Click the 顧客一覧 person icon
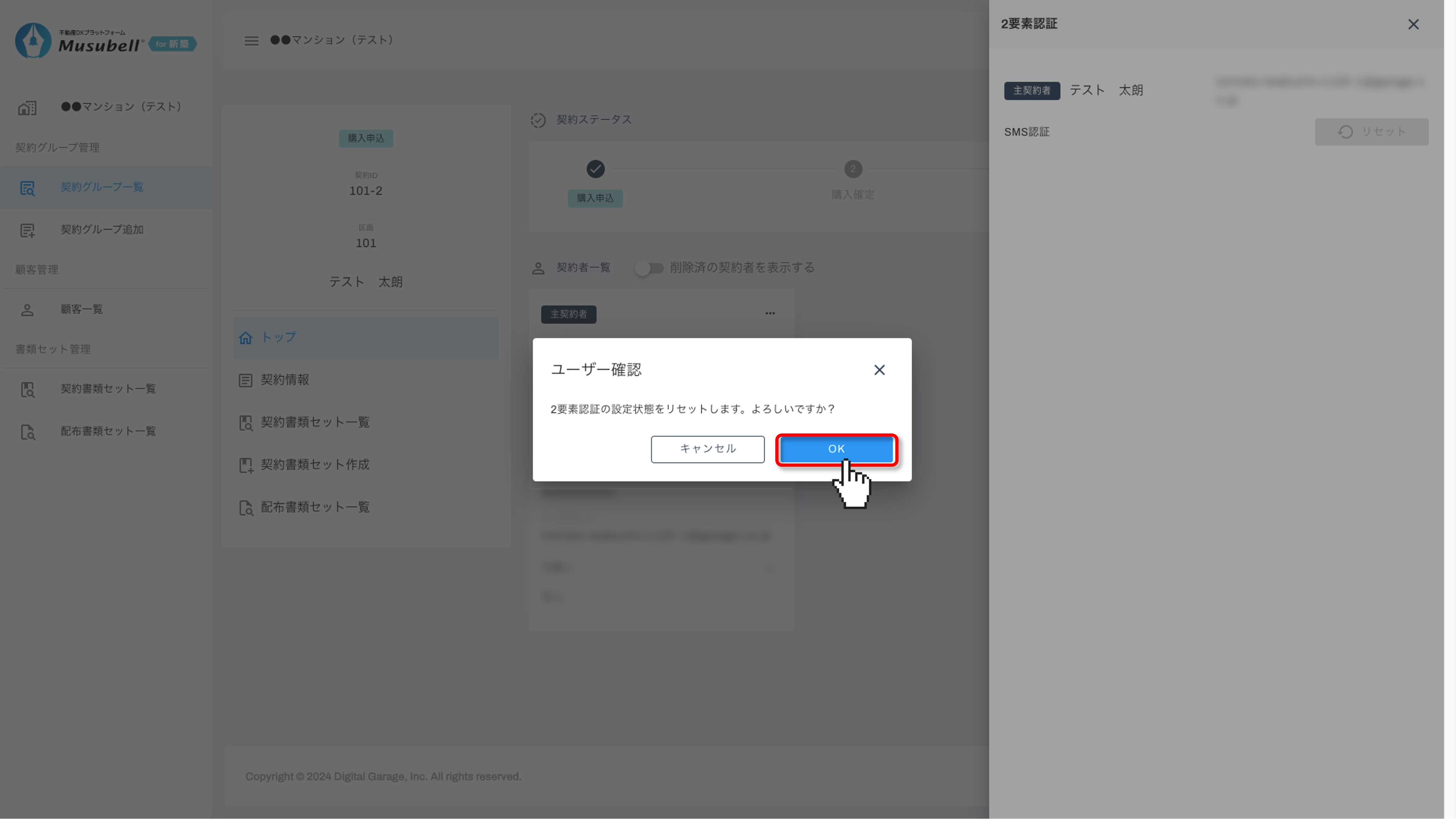 (x=27, y=310)
